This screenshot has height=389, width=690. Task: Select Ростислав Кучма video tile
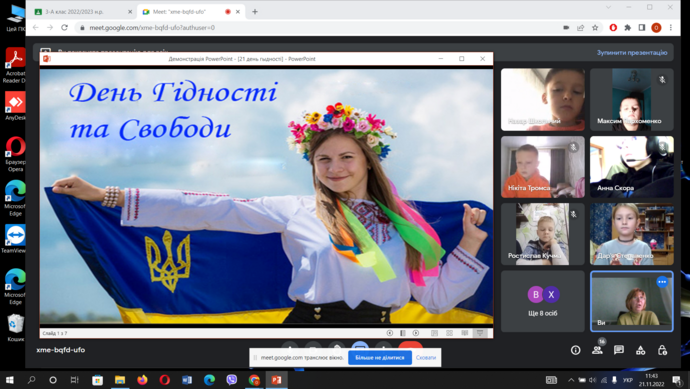(543, 234)
